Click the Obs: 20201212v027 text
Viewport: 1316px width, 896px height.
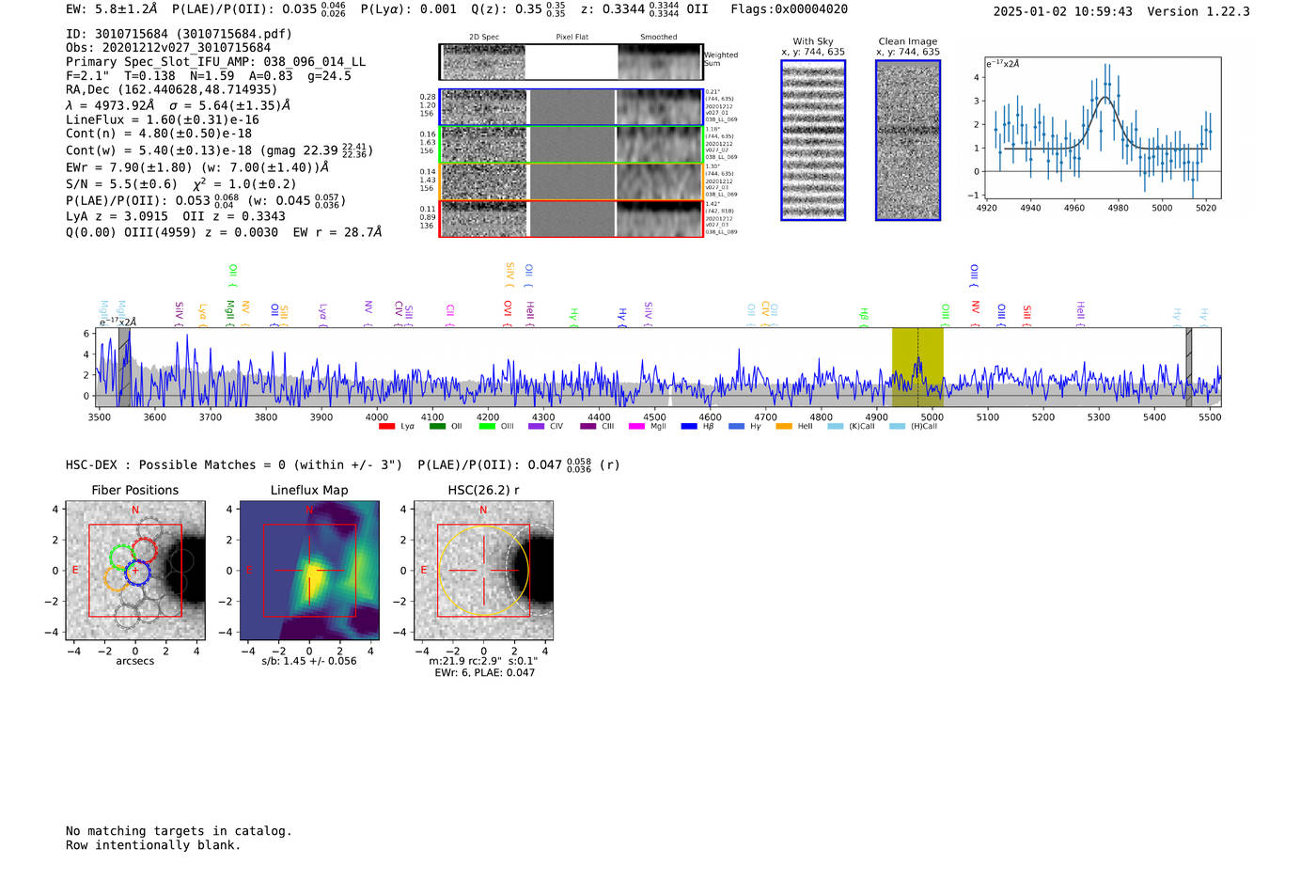(x=168, y=48)
